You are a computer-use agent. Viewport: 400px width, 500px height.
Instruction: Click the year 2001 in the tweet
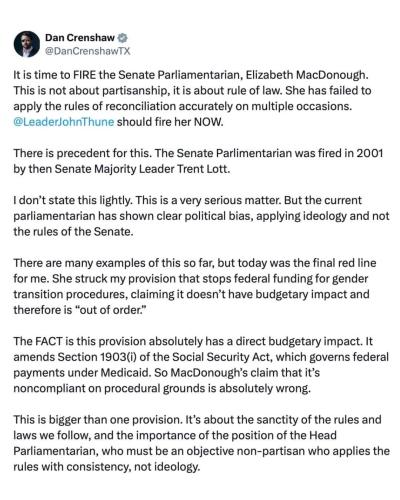pyautogui.click(x=370, y=153)
